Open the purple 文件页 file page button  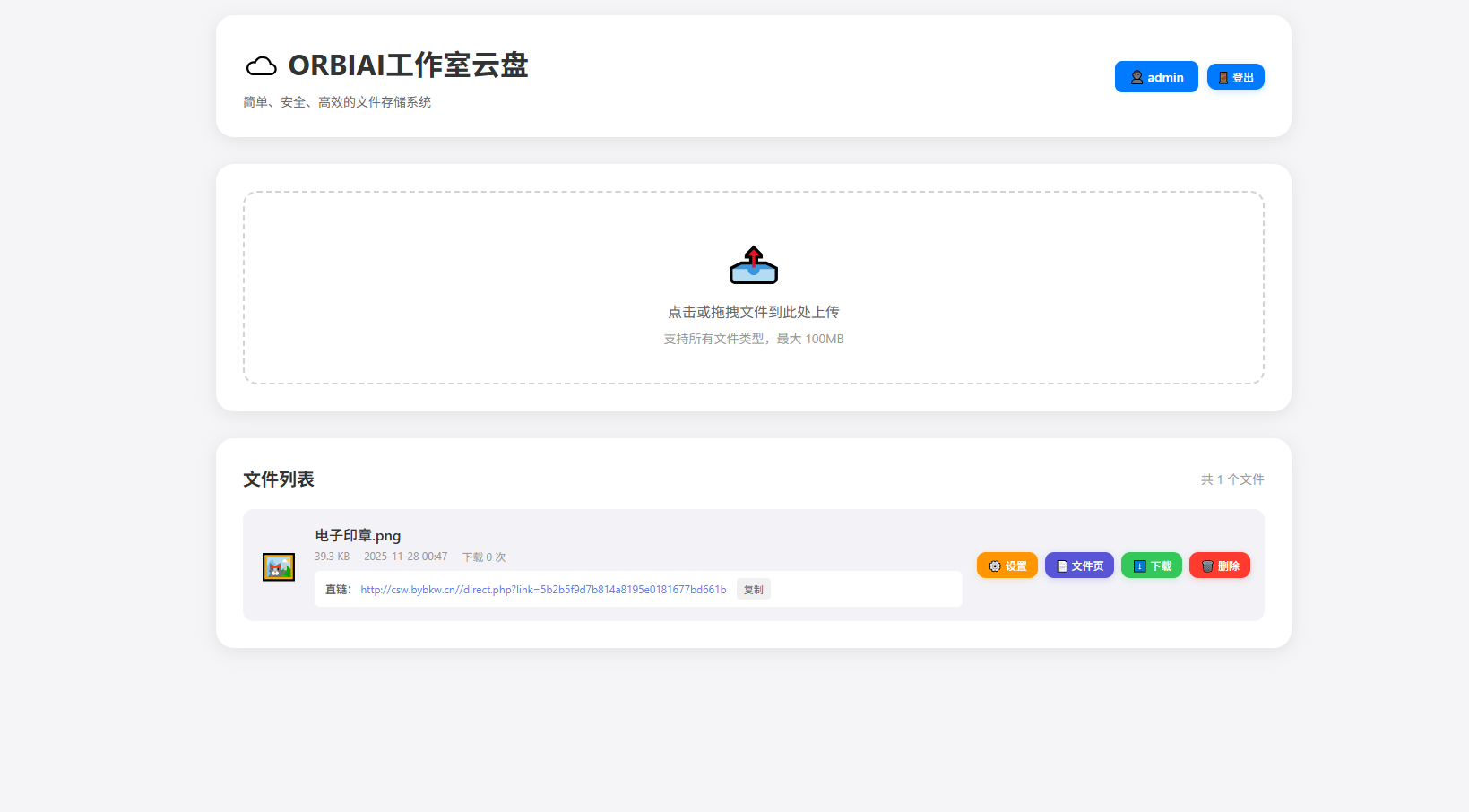click(1079, 566)
